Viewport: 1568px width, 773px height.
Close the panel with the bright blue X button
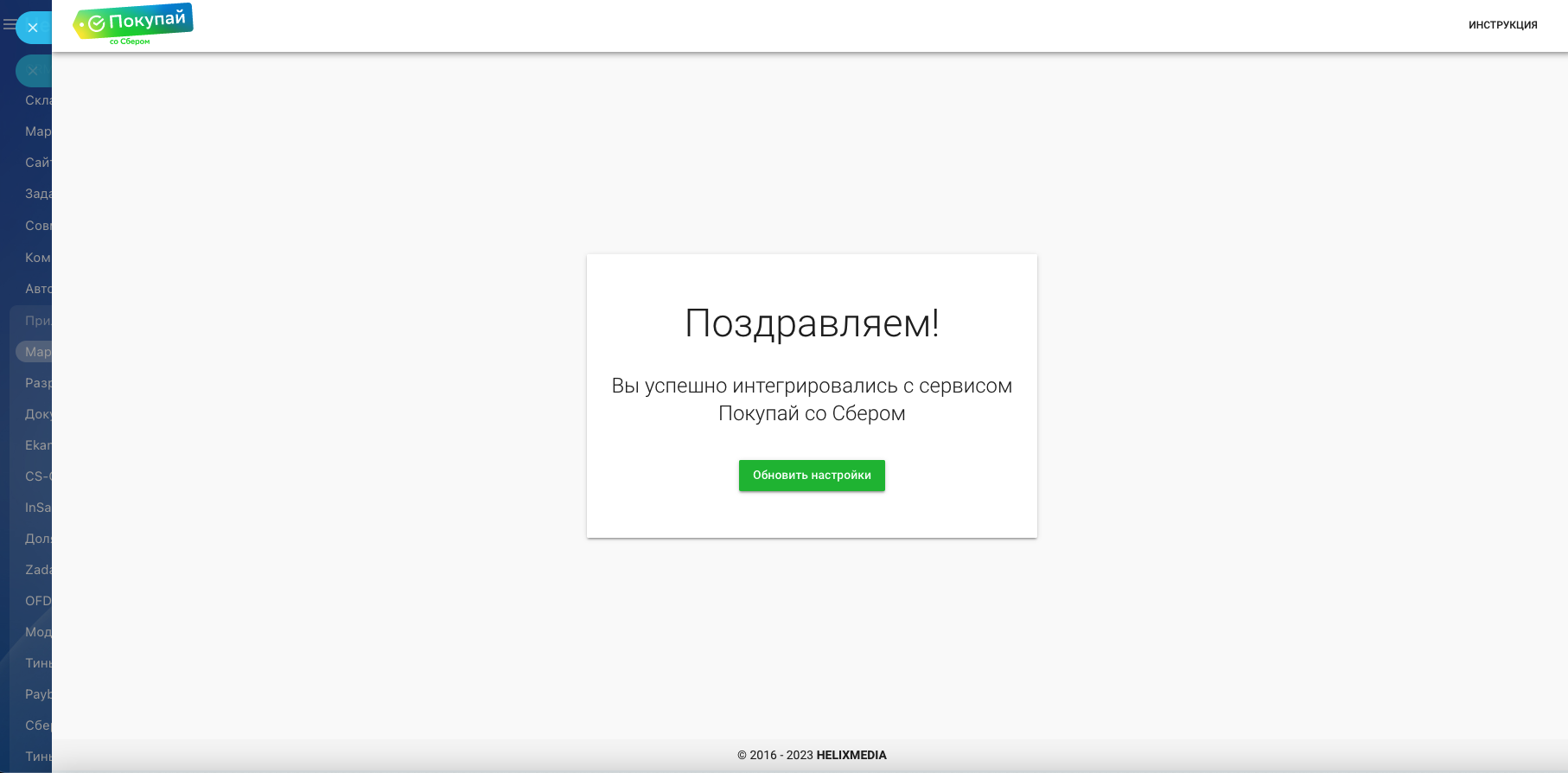tap(33, 28)
